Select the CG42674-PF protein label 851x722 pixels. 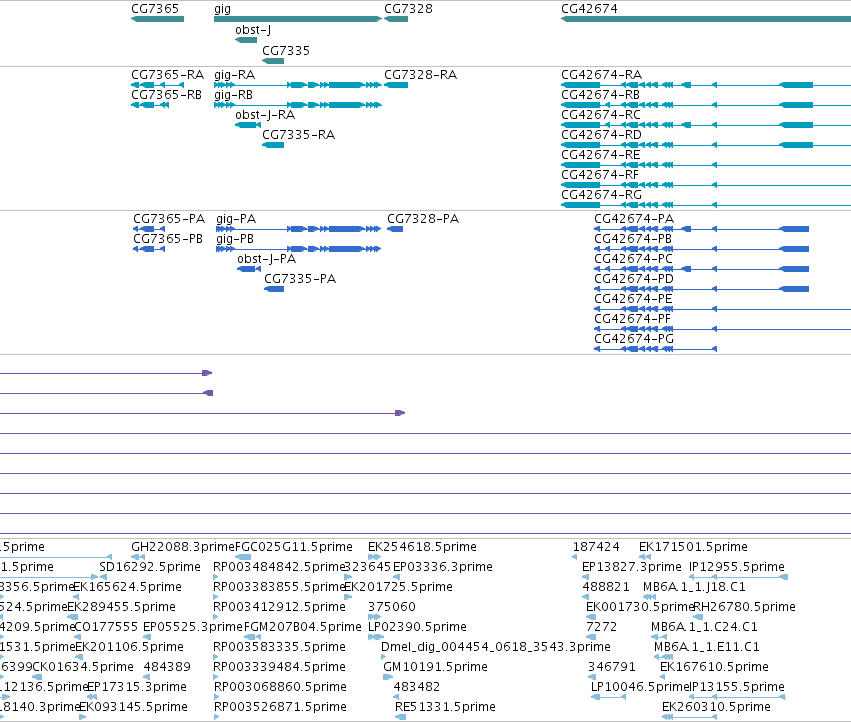coord(632,319)
